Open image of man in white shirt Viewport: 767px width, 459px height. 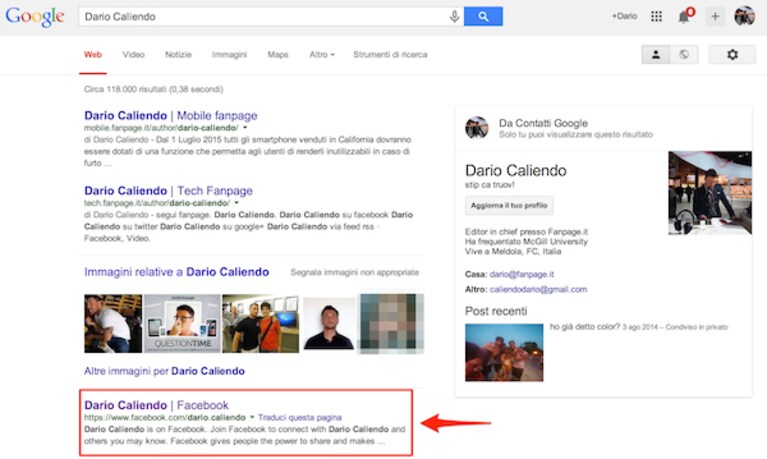(x=113, y=323)
